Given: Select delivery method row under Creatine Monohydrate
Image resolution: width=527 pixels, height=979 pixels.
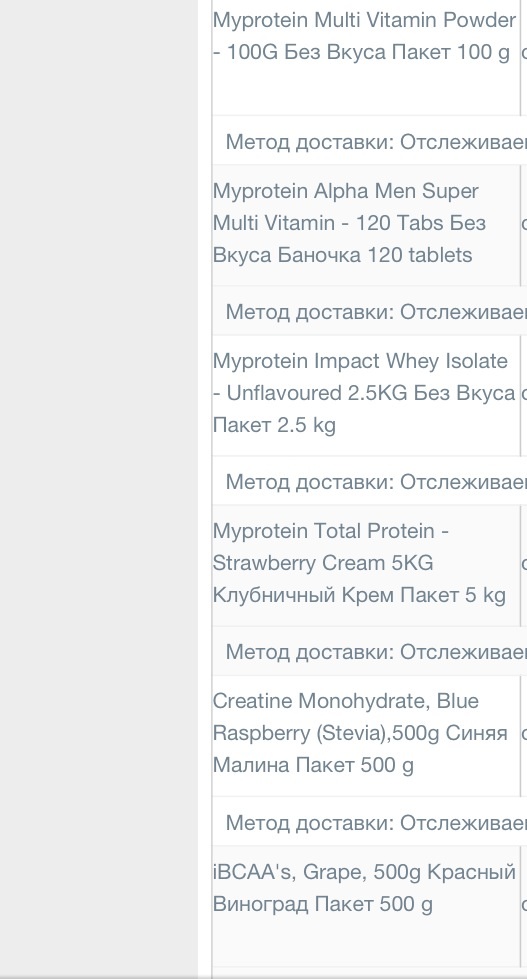Looking at the screenshot, I should coord(370,822).
